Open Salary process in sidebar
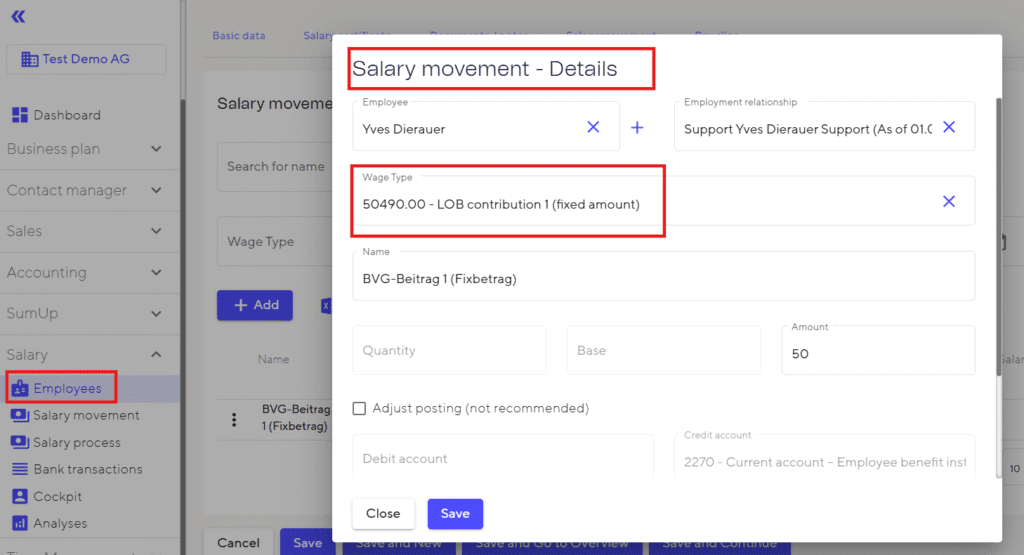1024x555 pixels. [76, 442]
